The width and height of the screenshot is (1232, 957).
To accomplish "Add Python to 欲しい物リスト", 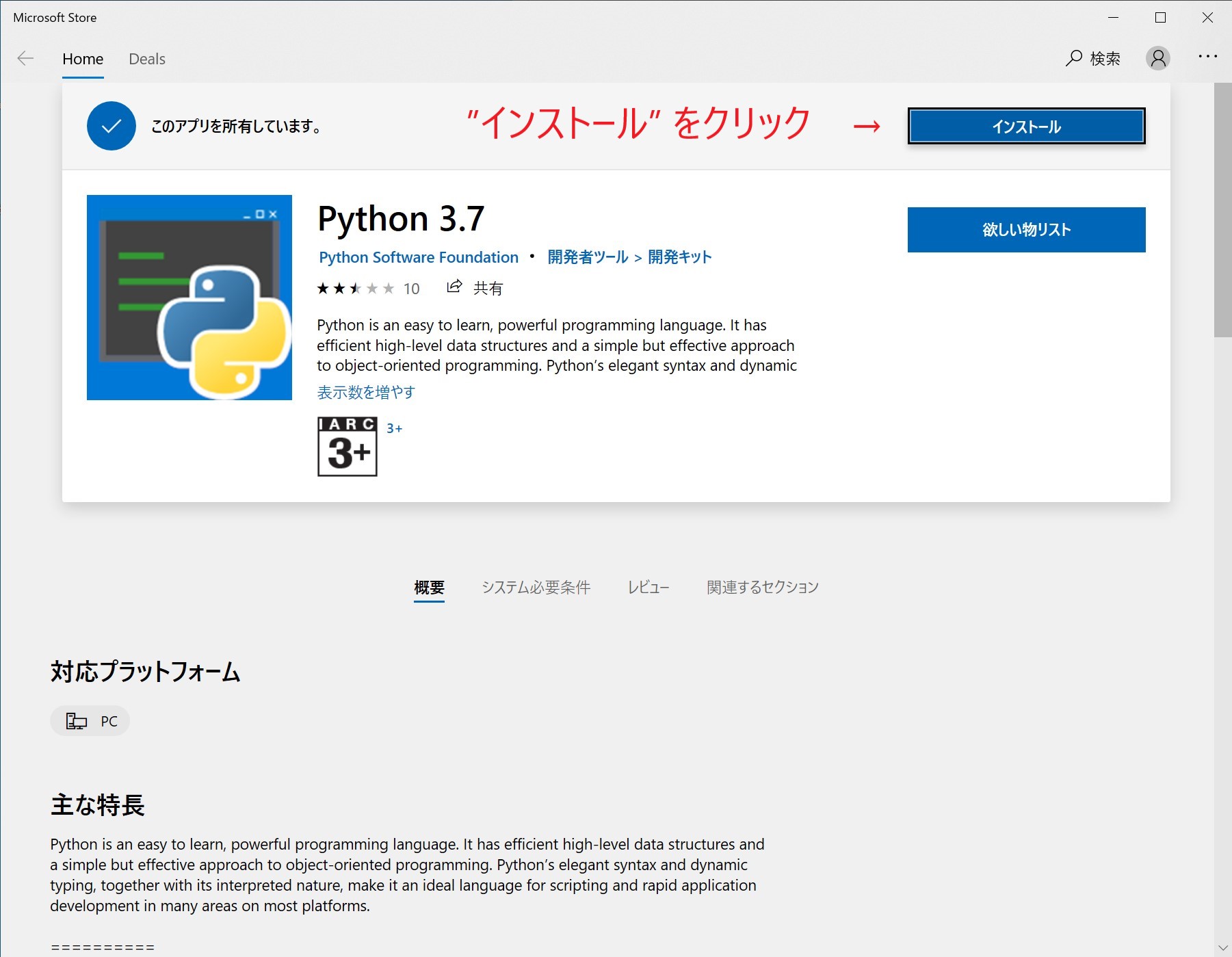I will point(1026,230).
